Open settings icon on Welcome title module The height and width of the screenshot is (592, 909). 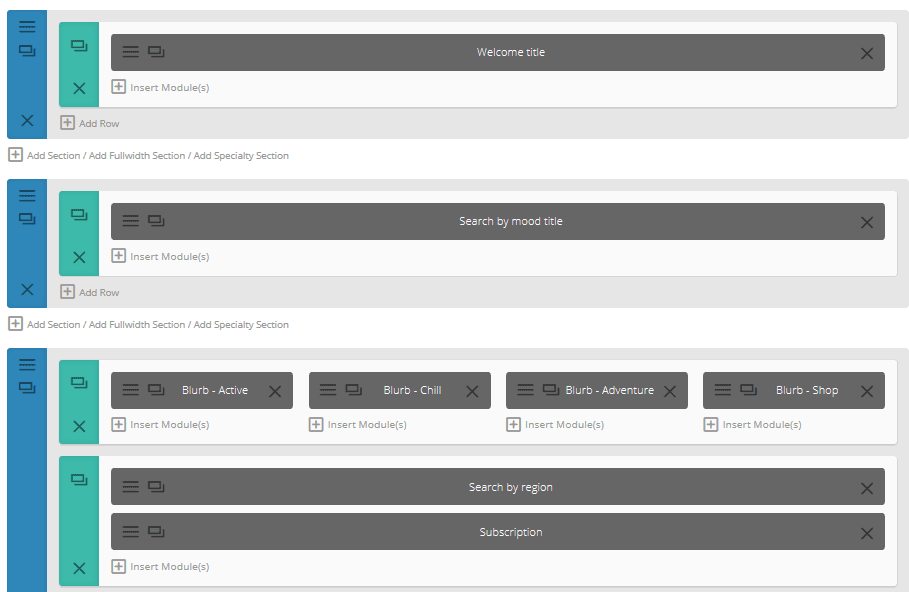coord(130,53)
